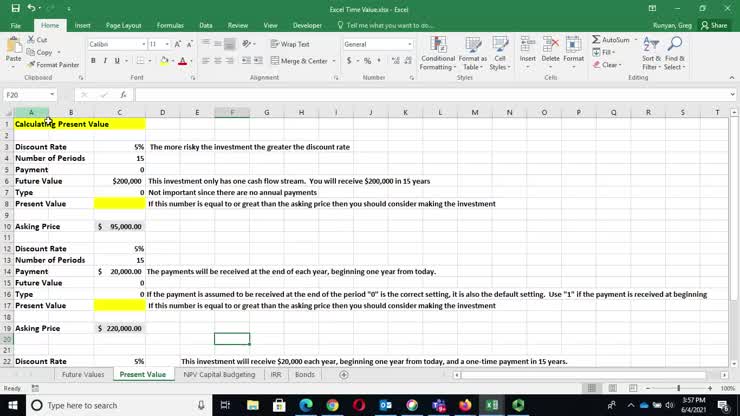Open Merge & Center dropdown arrow

pos(334,61)
